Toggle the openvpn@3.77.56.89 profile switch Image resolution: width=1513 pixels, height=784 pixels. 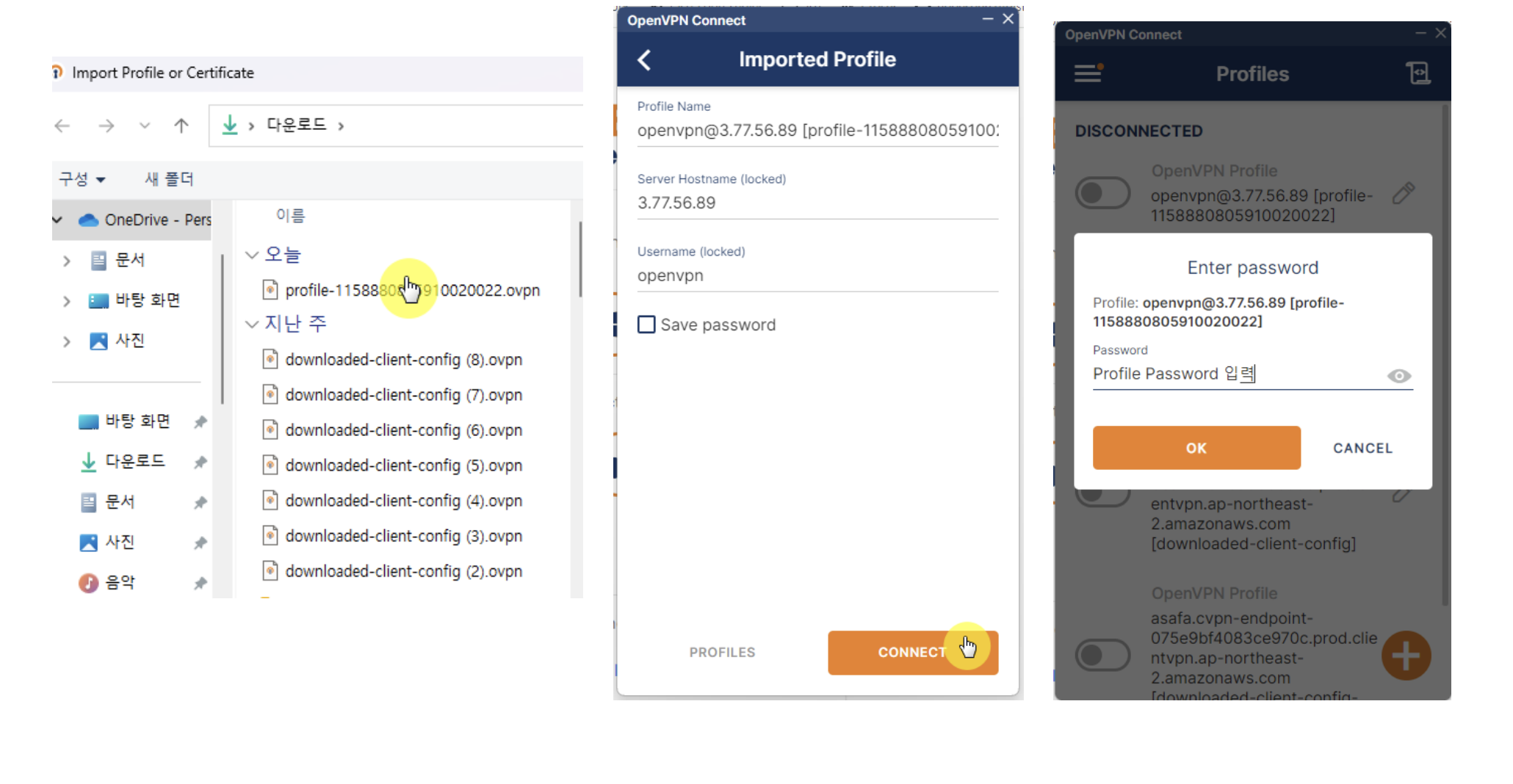[x=1102, y=193]
